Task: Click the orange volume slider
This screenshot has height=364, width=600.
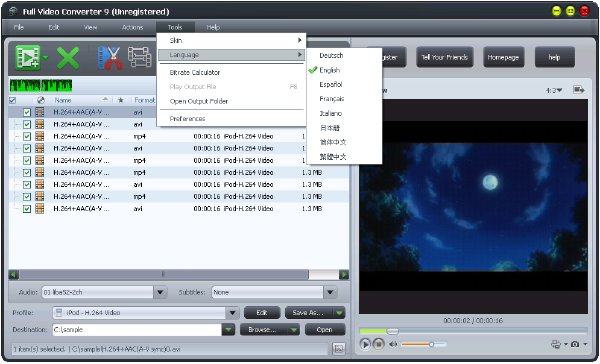Action: [423, 344]
